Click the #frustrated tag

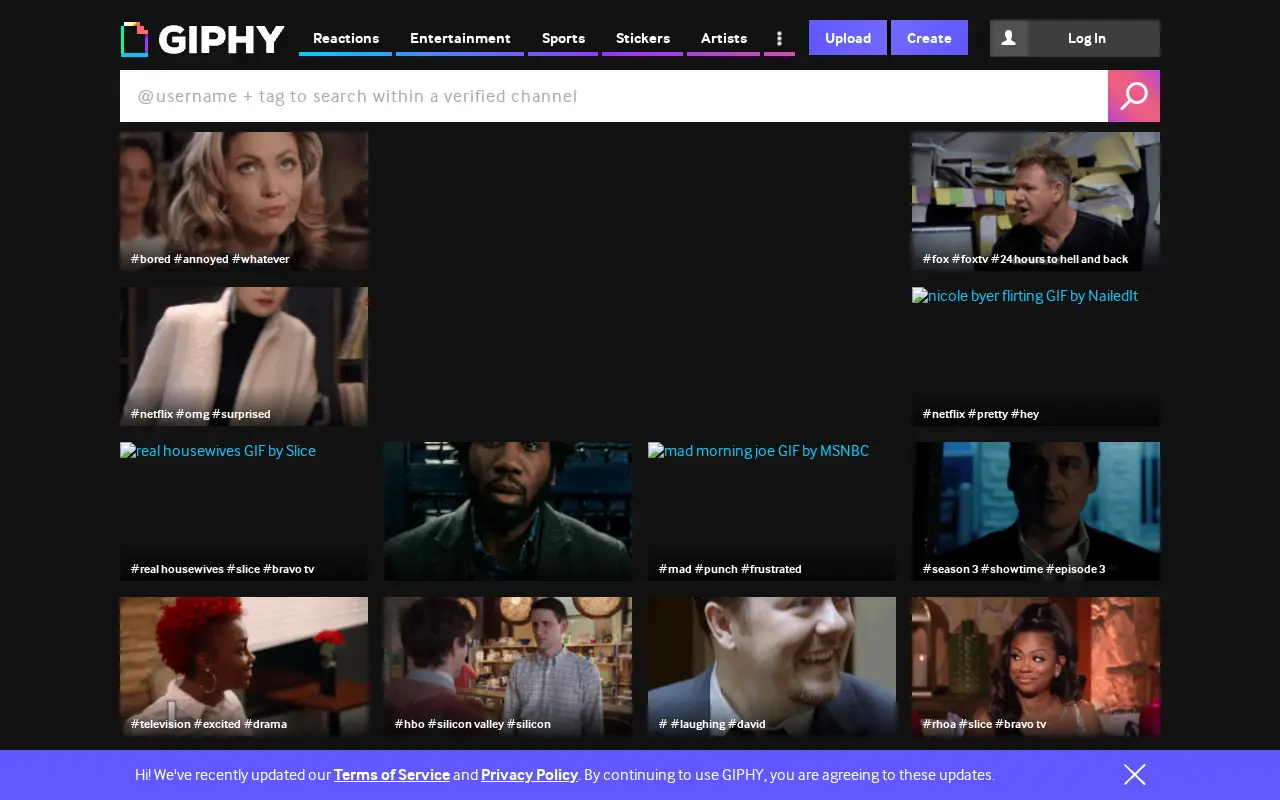tap(771, 569)
